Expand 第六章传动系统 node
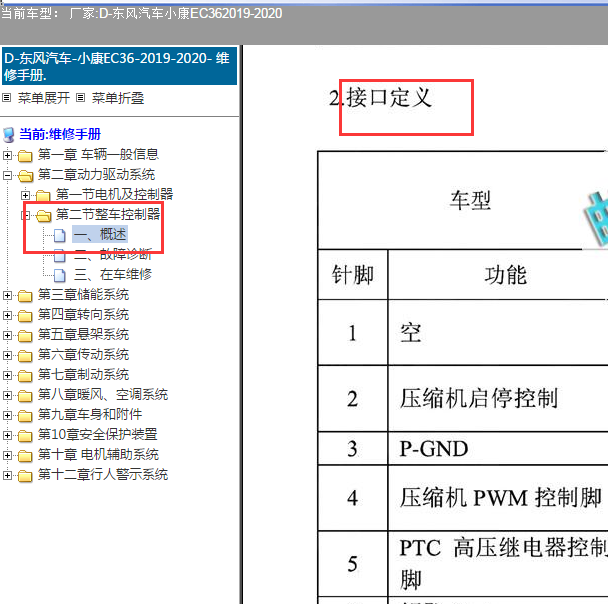This screenshot has height=604, width=608. pyautogui.click(x=7, y=355)
